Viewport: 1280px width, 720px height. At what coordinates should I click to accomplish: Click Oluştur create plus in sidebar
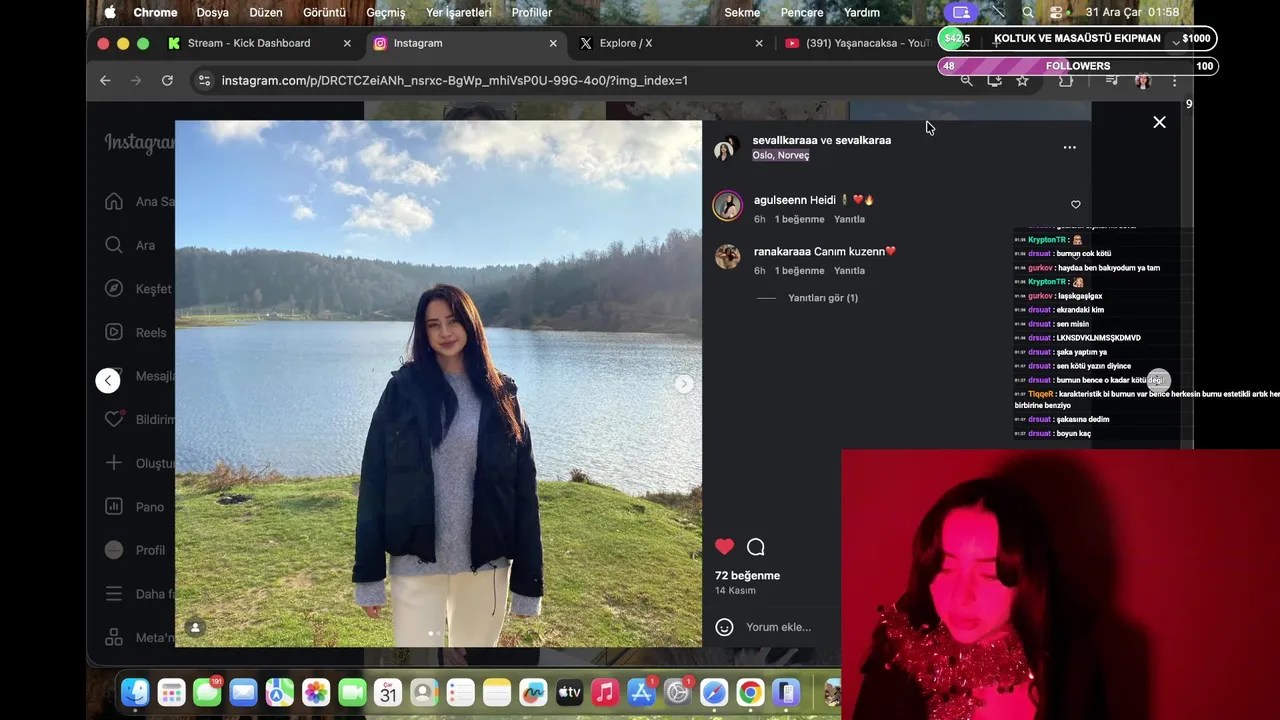(x=114, y=463)
